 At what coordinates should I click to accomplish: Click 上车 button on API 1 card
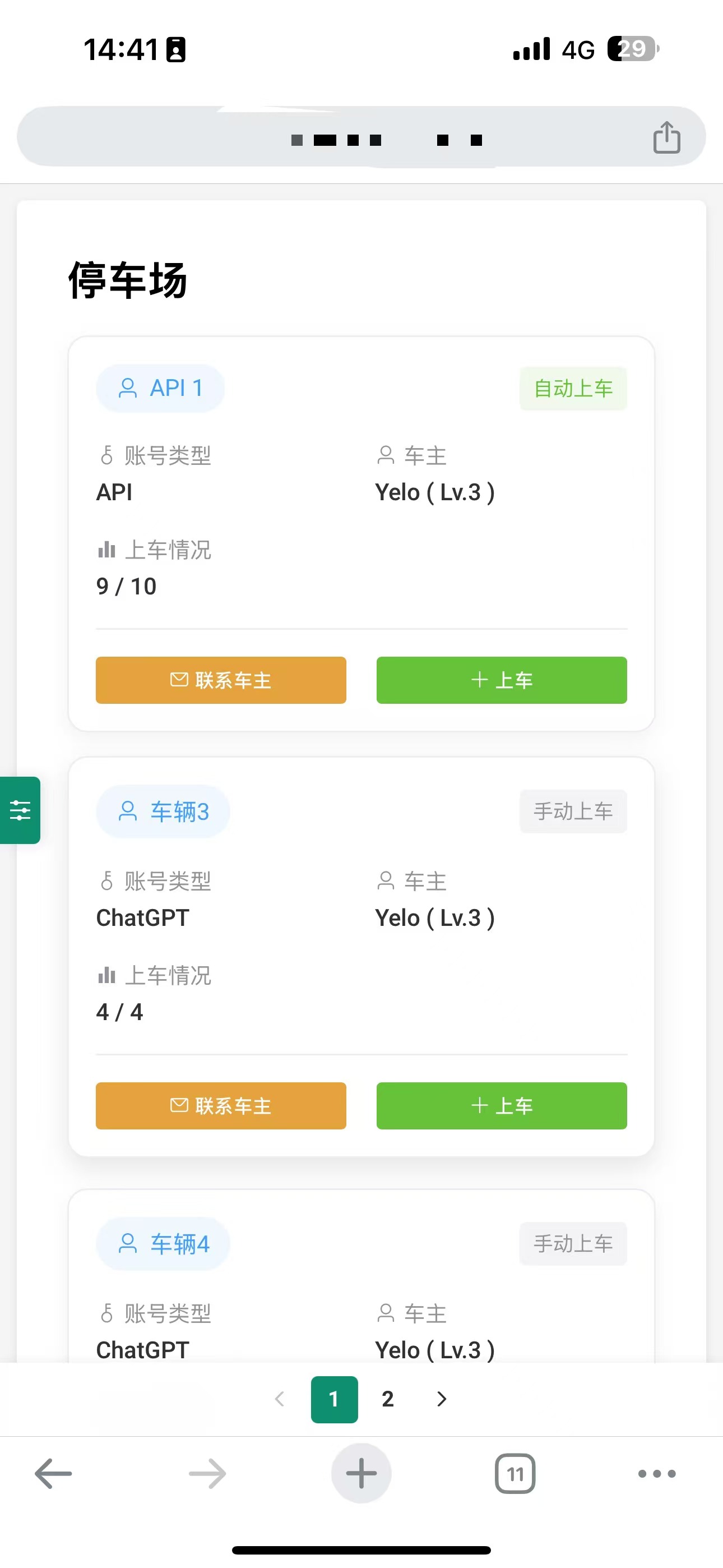pos(502,680)
